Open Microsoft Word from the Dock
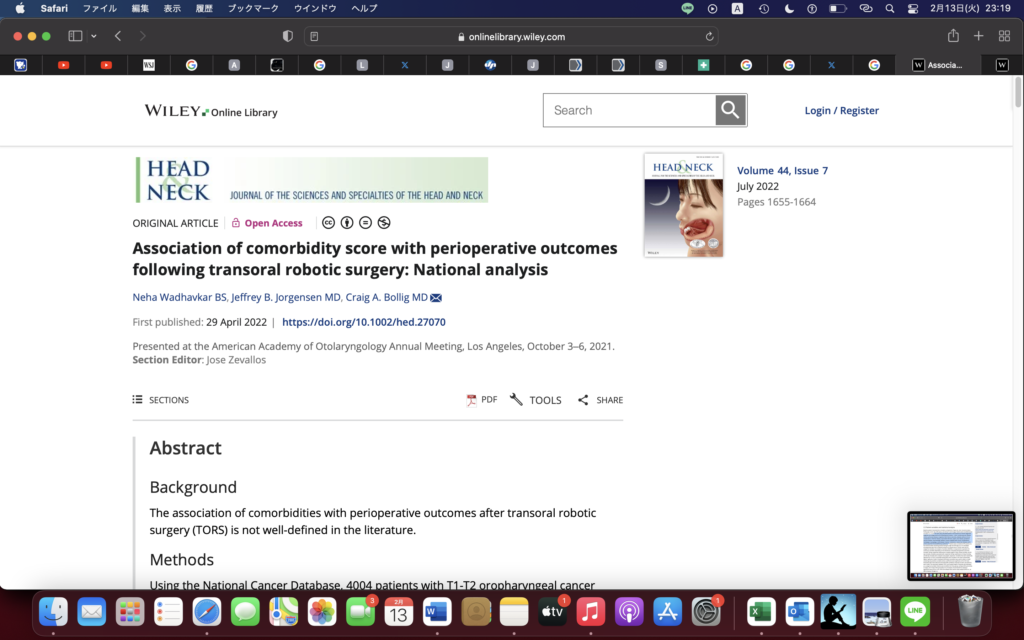 tap(437, 611)
